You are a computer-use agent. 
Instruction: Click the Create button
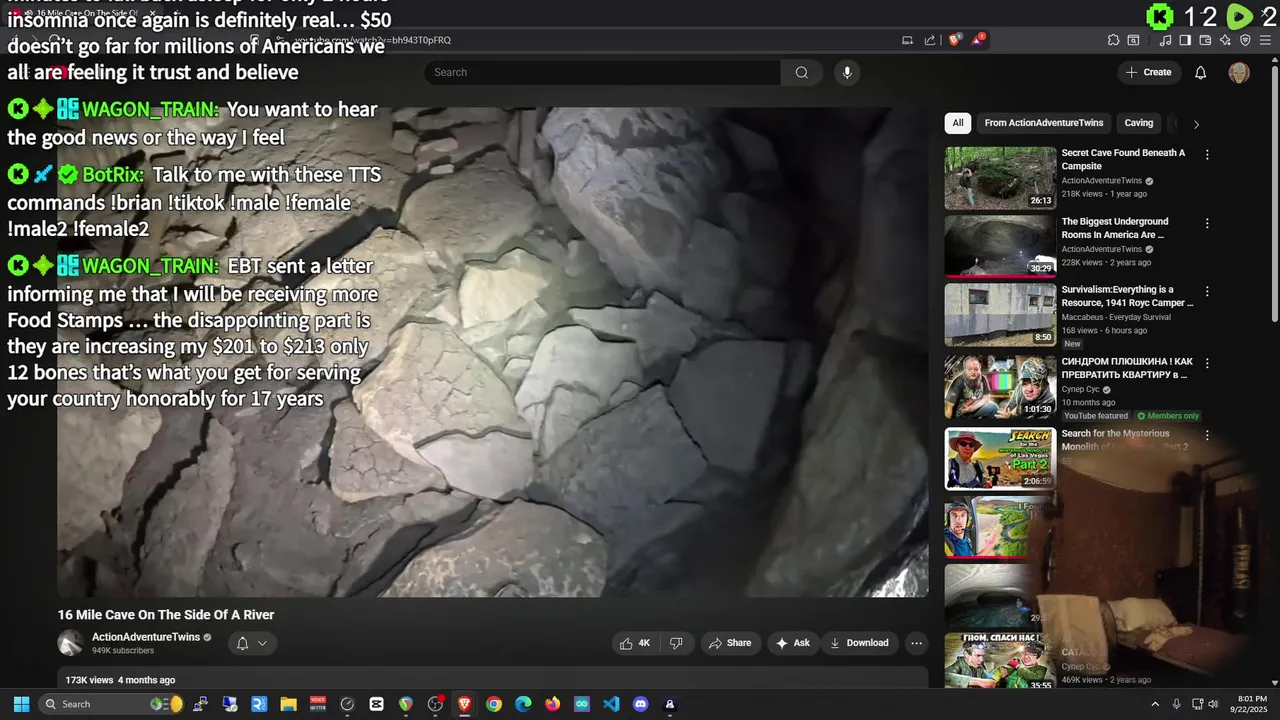[1148, 72]
